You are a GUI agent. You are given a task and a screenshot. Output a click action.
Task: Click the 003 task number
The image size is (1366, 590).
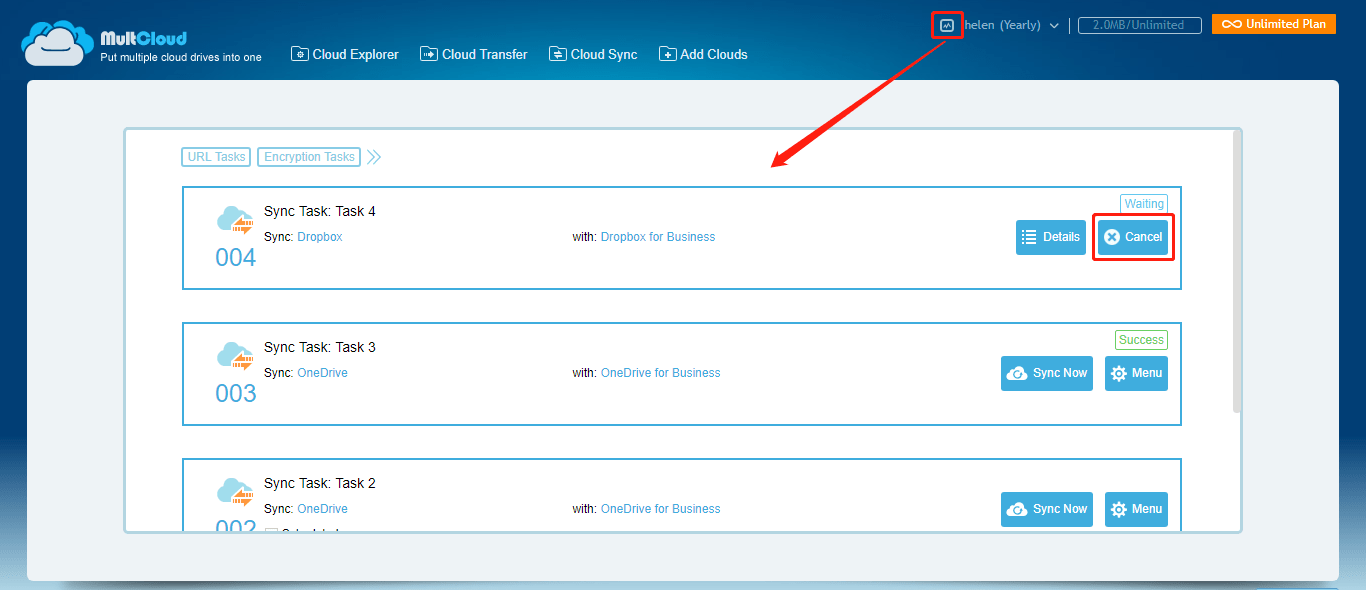[x=236, y=394]
